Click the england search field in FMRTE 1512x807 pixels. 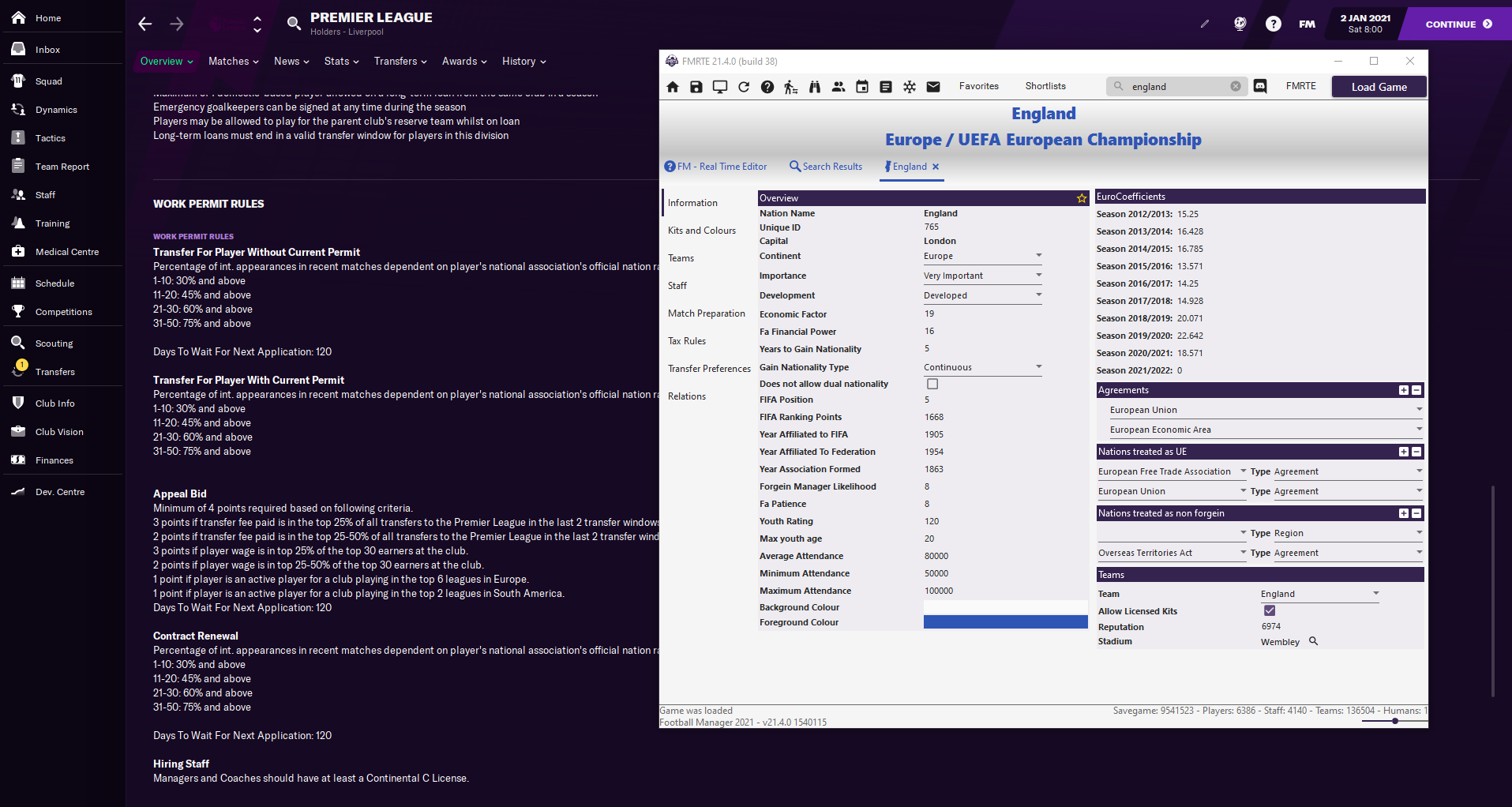[1178, 87]
